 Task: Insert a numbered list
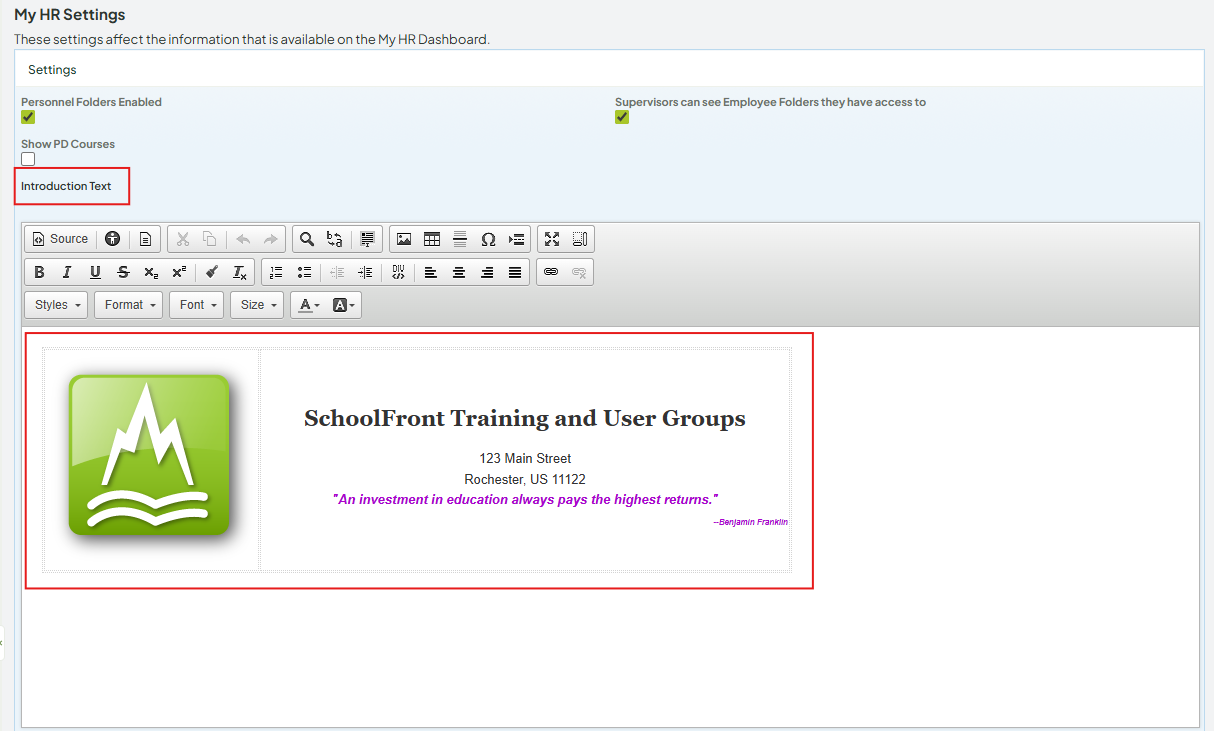click(x=276, y=272)
